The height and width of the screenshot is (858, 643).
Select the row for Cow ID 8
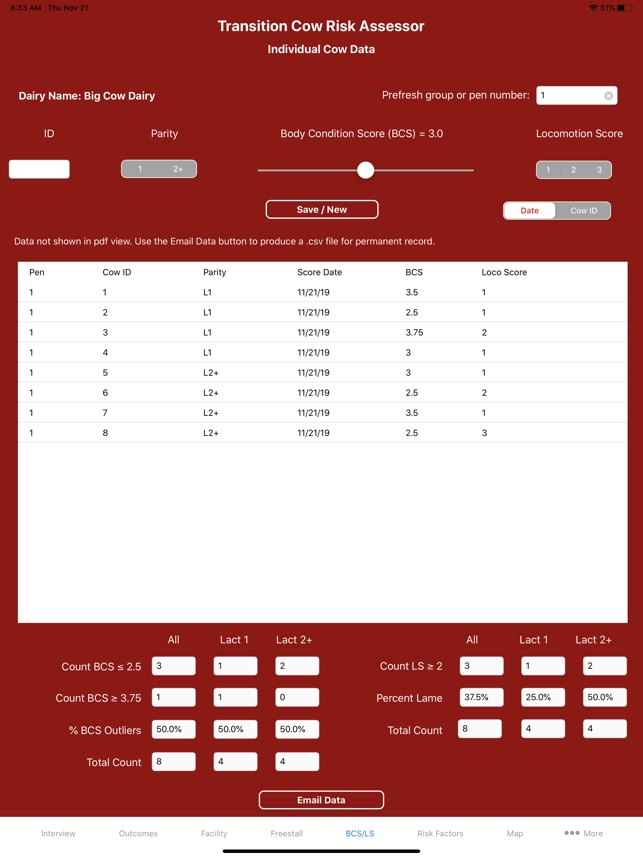click(323, 433)
